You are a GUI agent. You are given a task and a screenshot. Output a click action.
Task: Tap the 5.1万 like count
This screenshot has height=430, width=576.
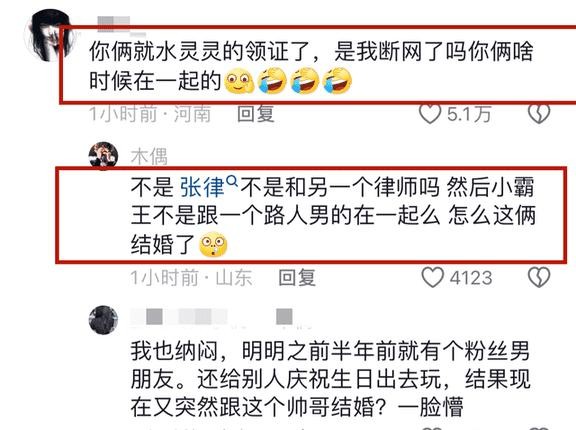click(469, 114)
